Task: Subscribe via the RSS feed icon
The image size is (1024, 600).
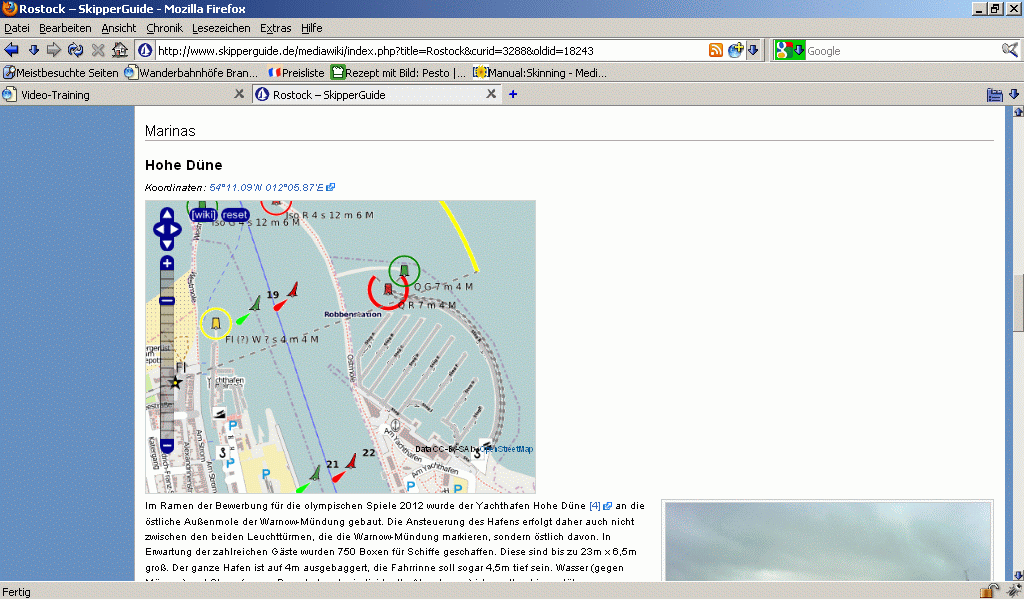Action: coord(716,51)
